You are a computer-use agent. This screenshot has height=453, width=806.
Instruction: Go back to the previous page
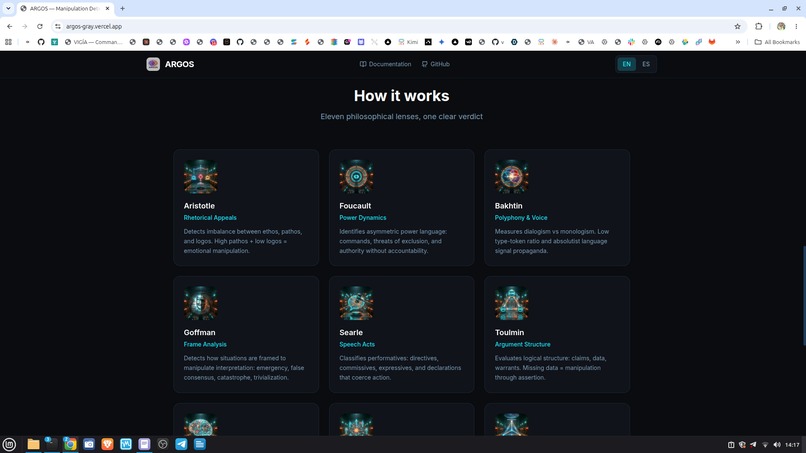pos(10,26)
